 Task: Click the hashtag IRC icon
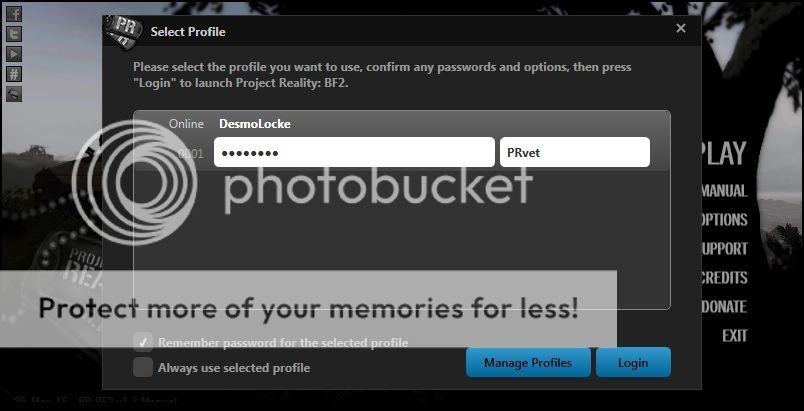click(14, 74)
